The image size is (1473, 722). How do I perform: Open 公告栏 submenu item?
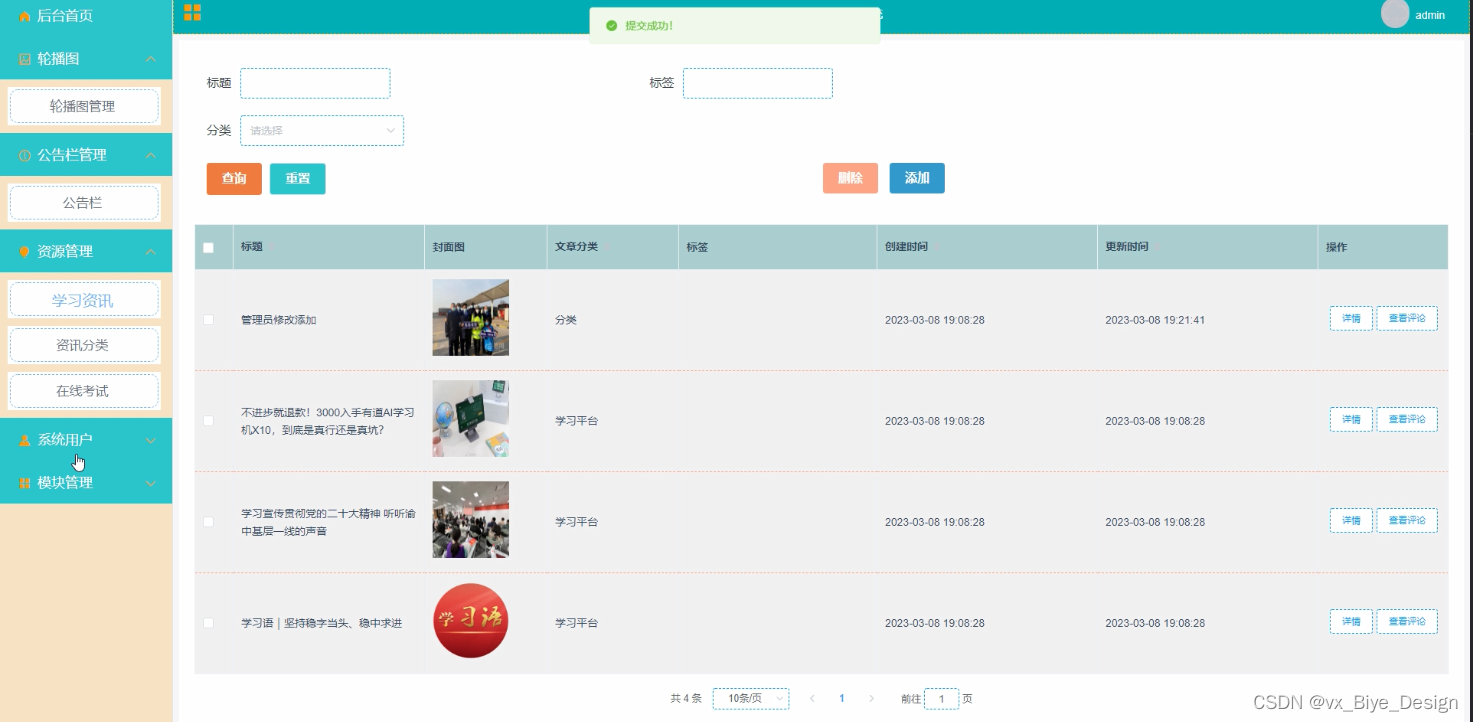click(84, 202)
